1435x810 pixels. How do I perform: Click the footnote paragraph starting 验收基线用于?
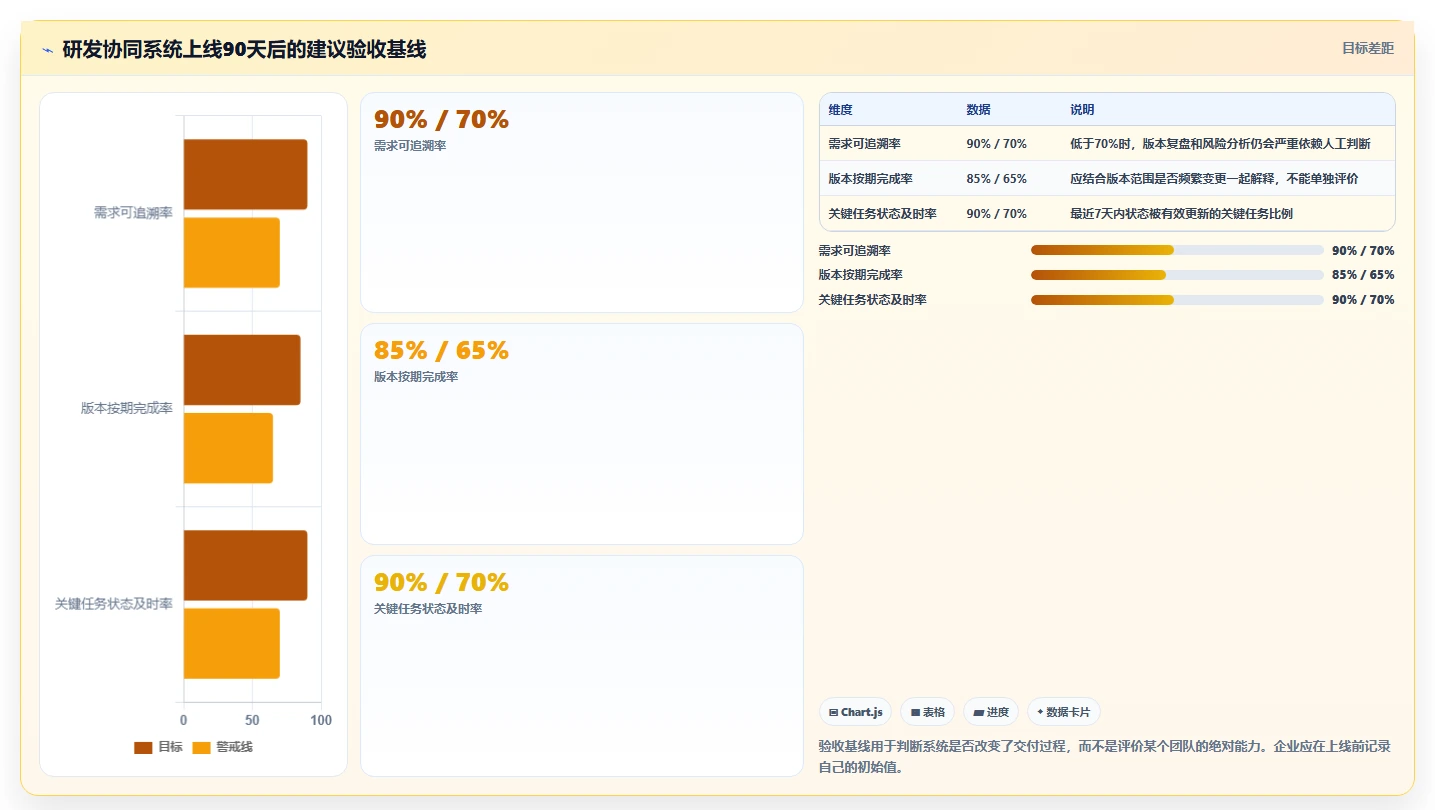[1105, 757]
